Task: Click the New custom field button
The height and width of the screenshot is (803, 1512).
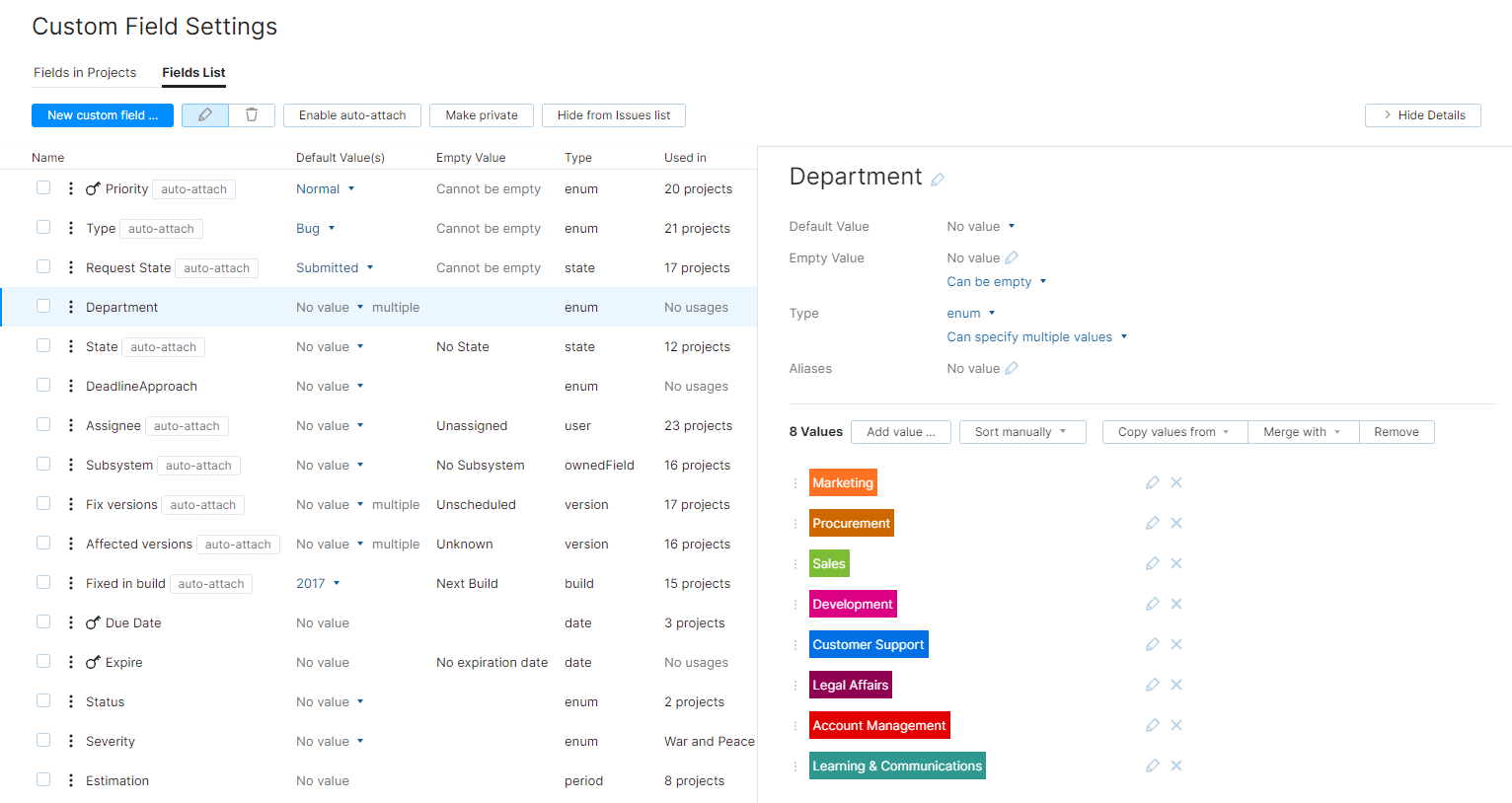Action: click(102, 115)
